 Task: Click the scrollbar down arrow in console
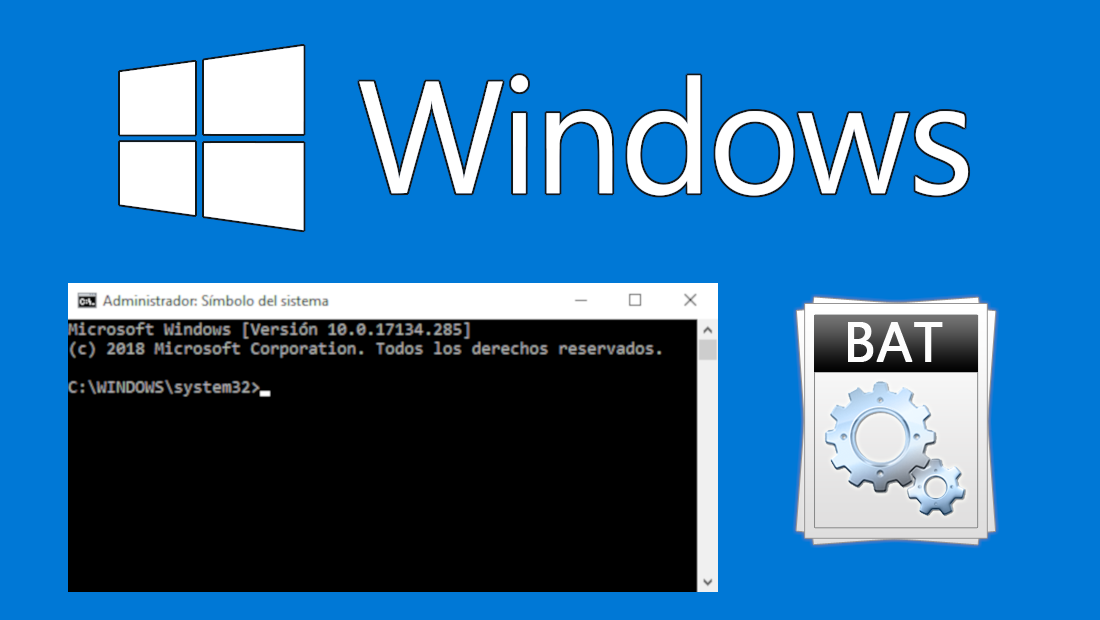pyautogui.click(x=707, y=582)
